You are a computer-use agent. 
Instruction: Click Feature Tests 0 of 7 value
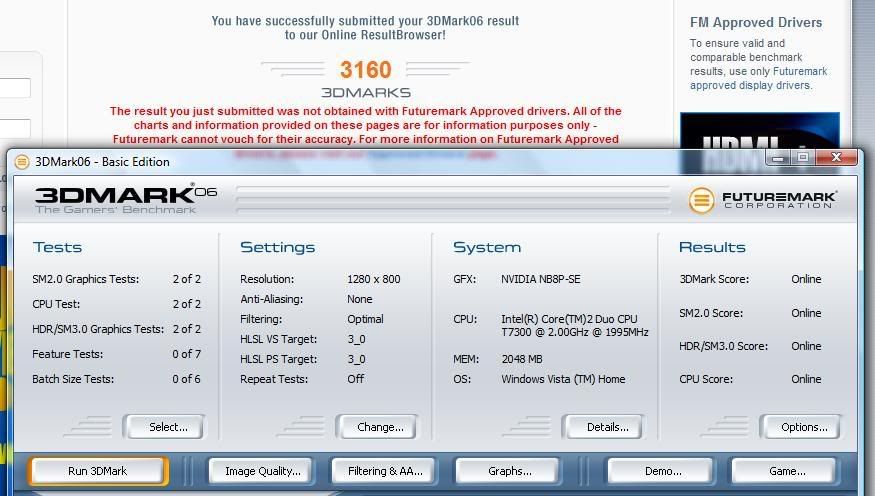[186, 354]
